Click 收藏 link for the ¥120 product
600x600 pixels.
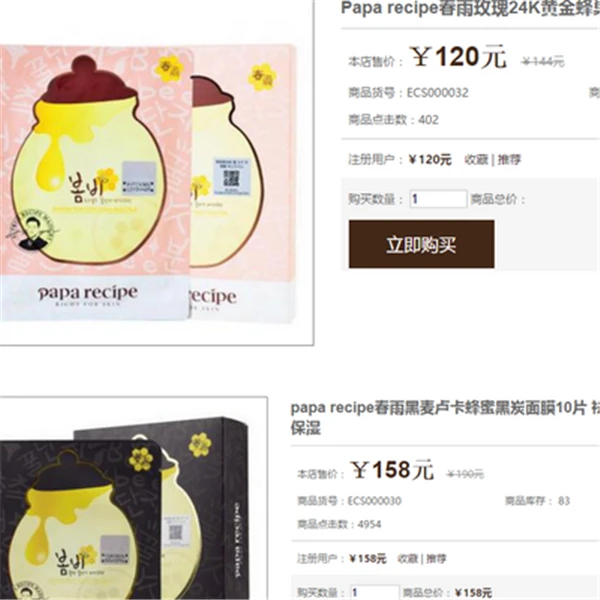tap(476, 160)
